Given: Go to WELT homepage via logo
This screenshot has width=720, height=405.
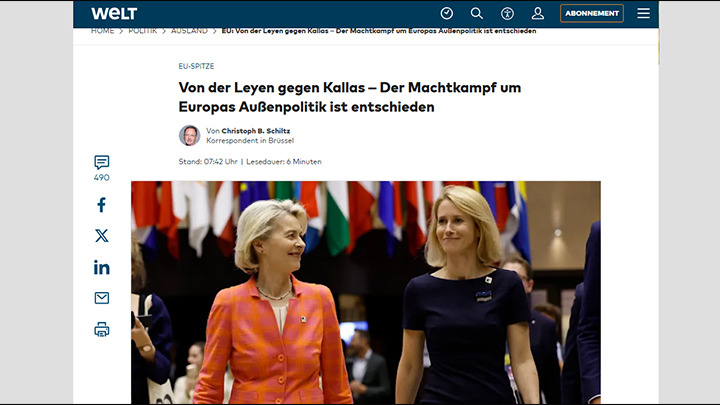Looking at the screenshot, I should pos(114,14).
